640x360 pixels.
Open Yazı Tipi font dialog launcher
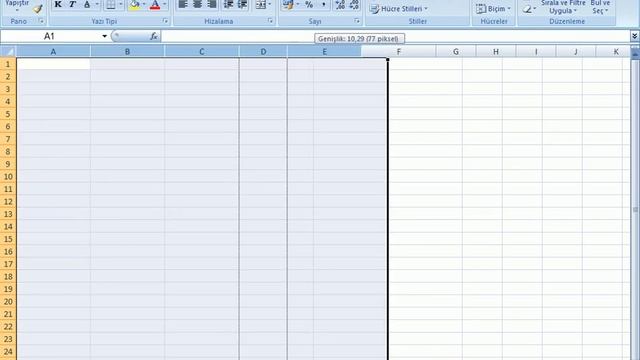(x=165, y=21)
